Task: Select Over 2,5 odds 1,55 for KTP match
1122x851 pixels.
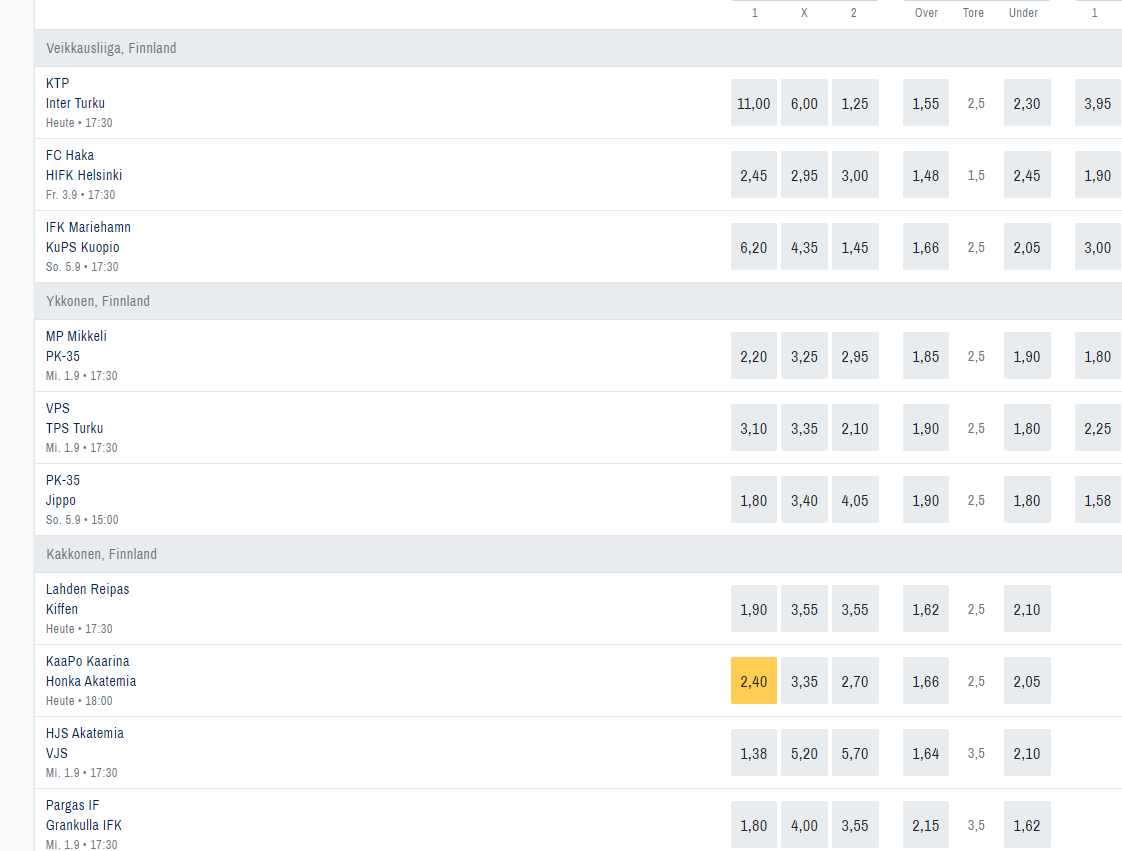Action: click(926, 103)
